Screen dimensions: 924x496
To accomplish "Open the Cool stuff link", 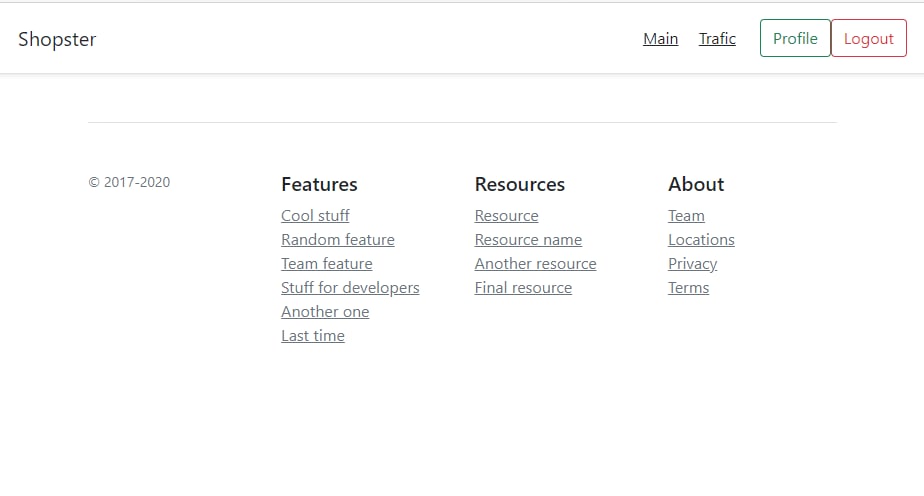I will pyautogui.click(x=315, y=216).
